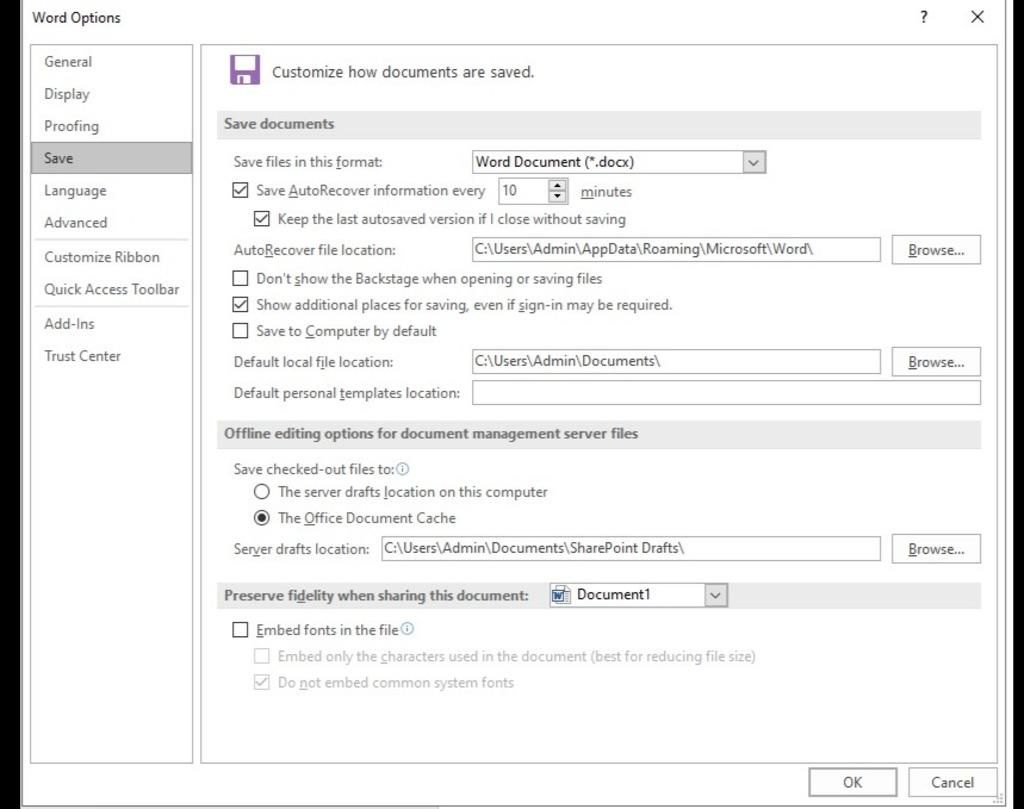Click the Server drafts location path field
Image resolution: width=1024 pixels, height=809 pixels.
coord(631,548)
